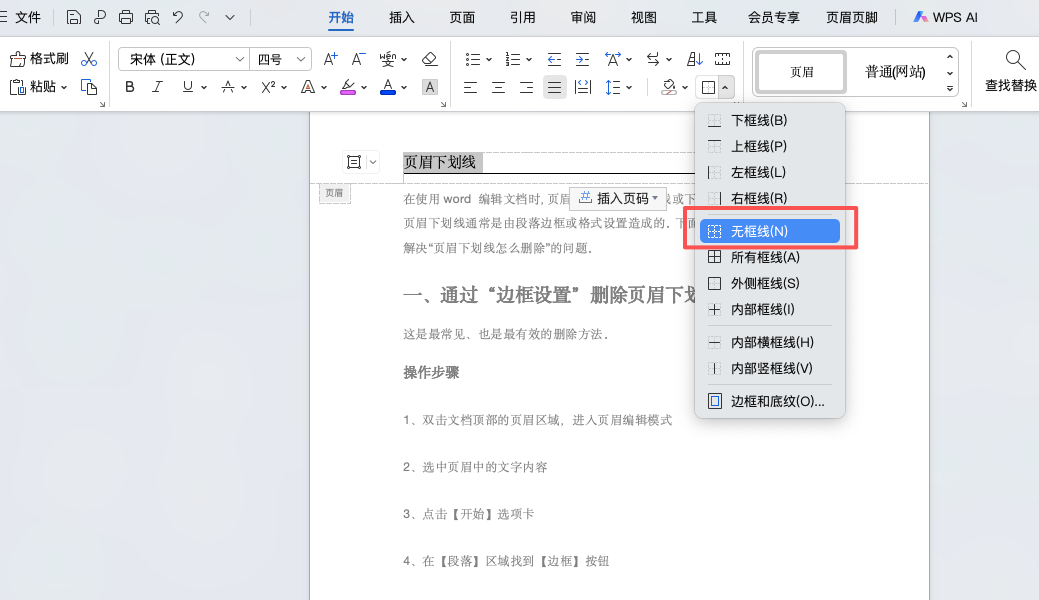Click the 页眉 tag in the document margin
Viewport: 1039px width, 600px height.
click(334, 193)
